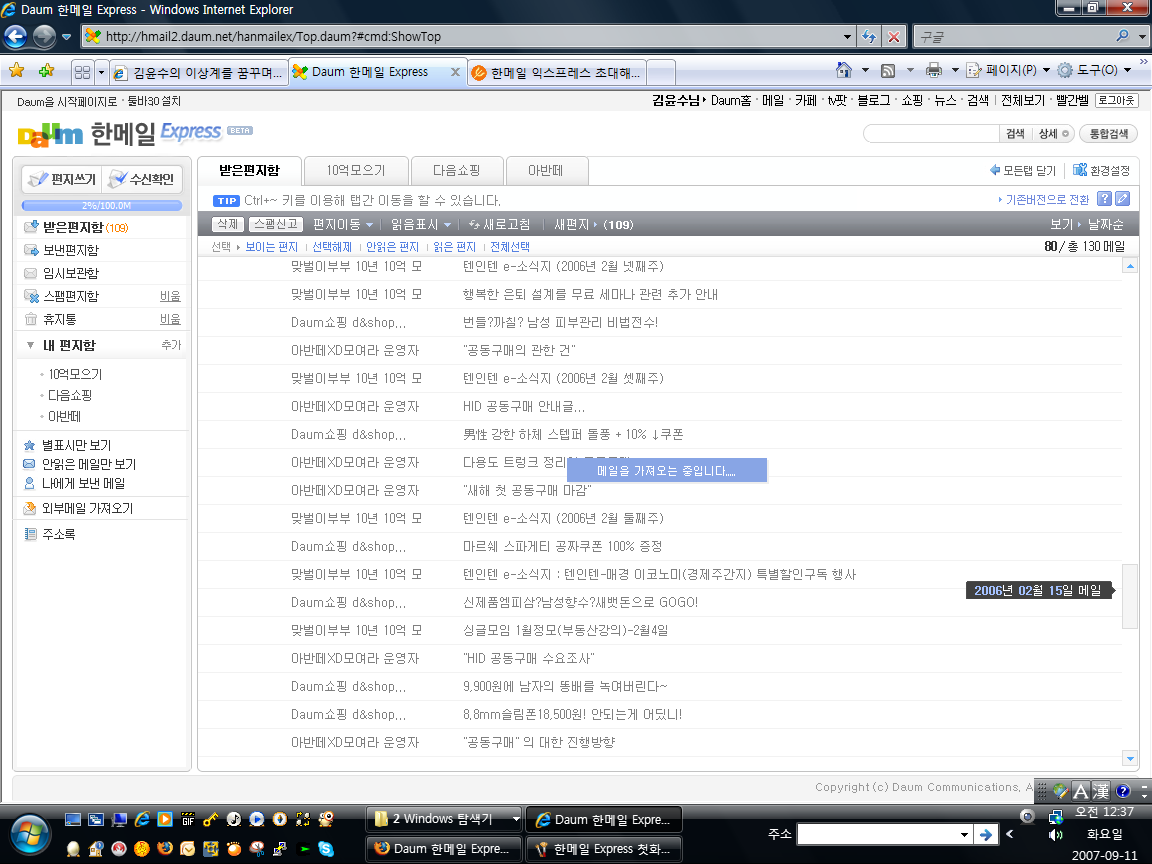This screenshot has width=1152, height=864.
Task: Open the IE 페이지(P) page menu
Action: click(1008, 70)
